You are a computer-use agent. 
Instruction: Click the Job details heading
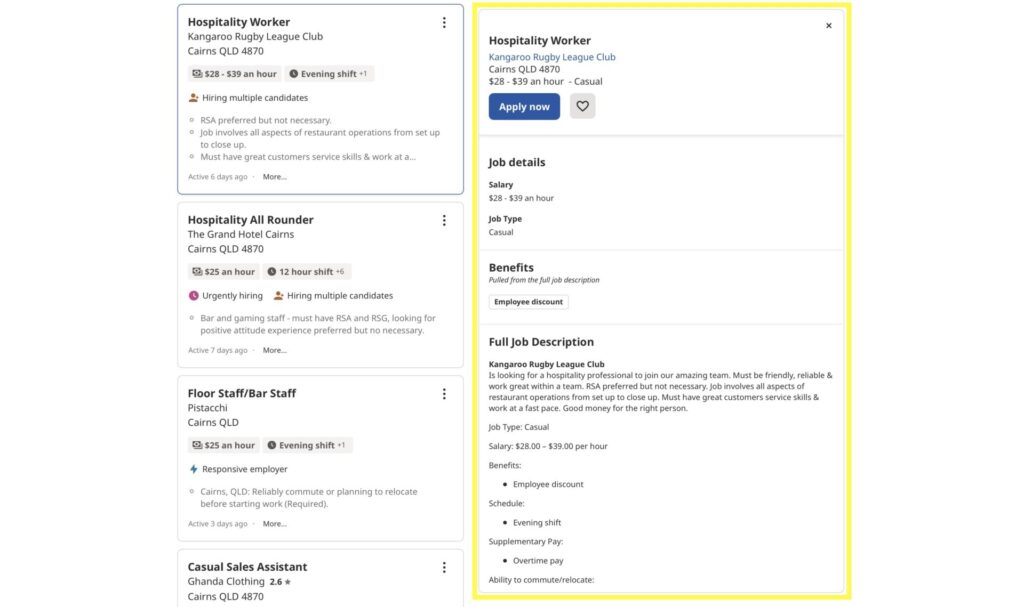(517, 162)
